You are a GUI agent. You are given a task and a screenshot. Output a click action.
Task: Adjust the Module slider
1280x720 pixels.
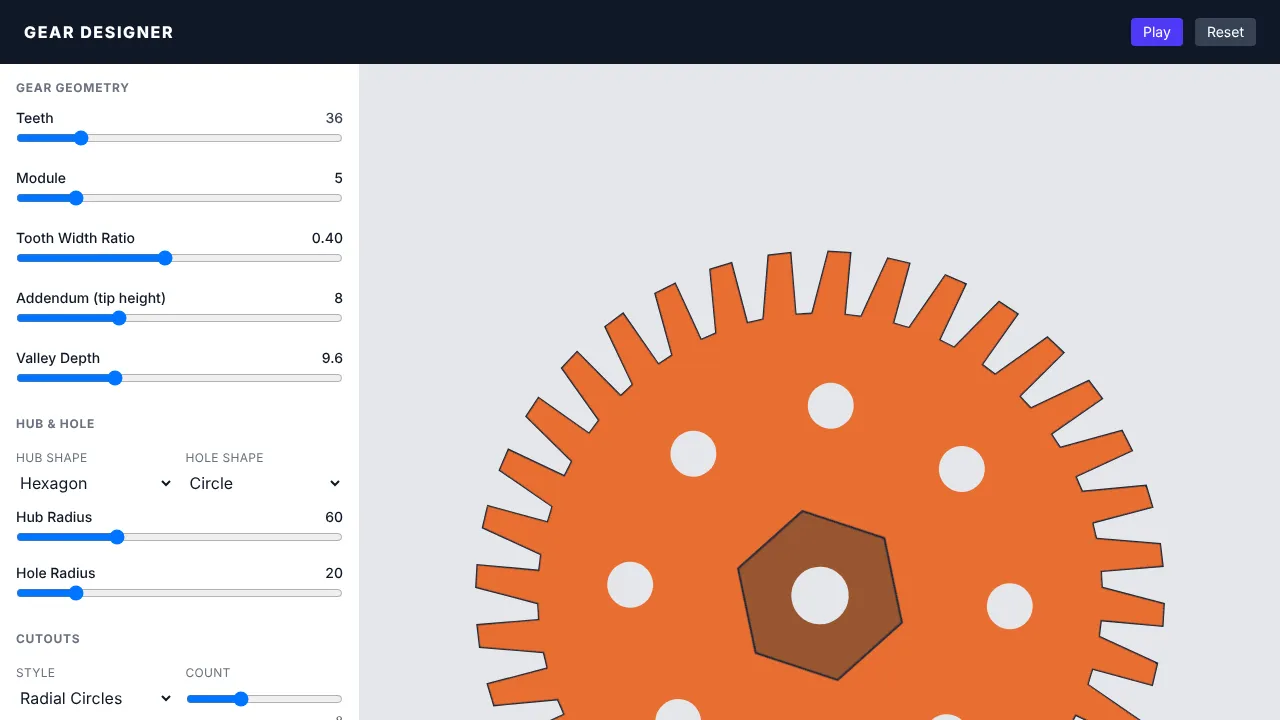[179, 198]
